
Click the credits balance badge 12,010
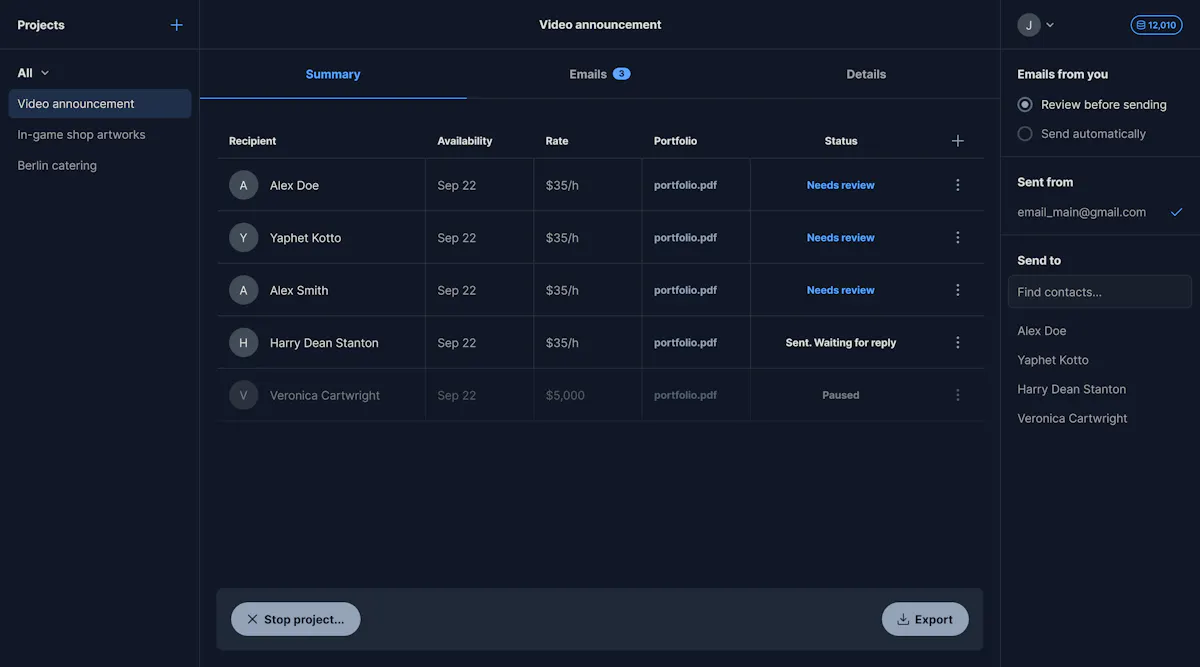(x=1156, y=25)
